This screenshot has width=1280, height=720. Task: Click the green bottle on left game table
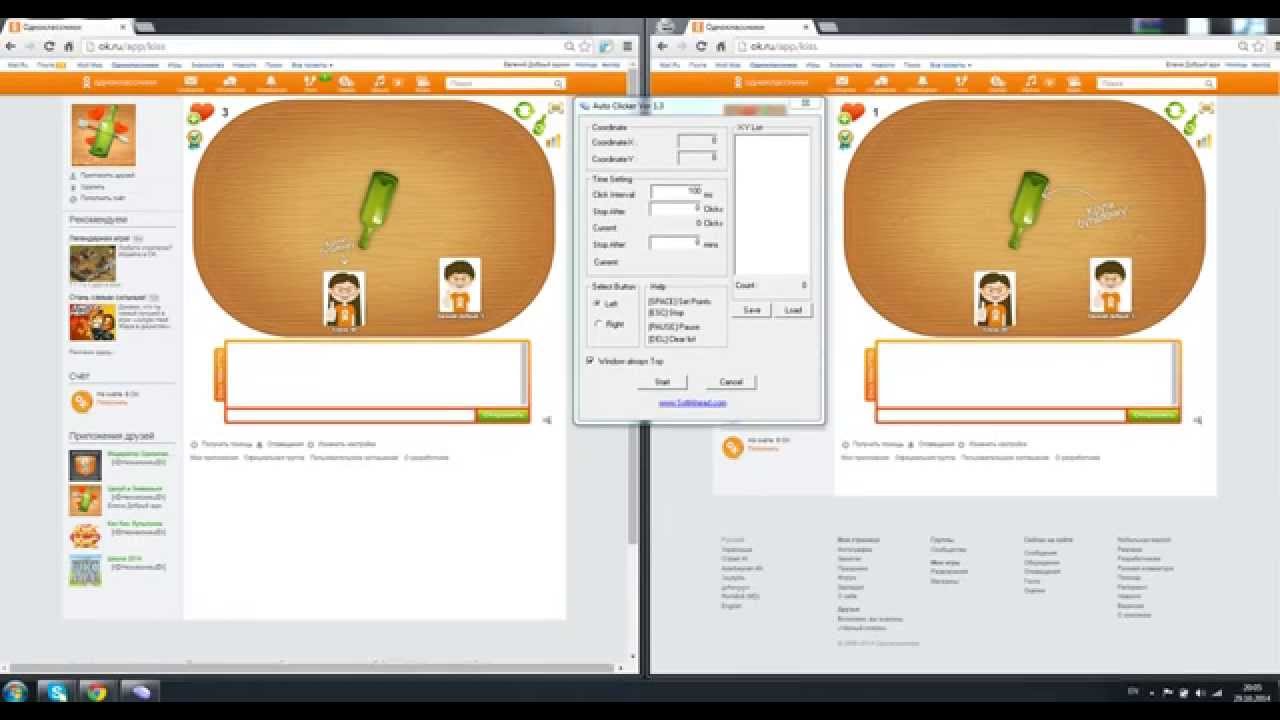click(x=377, y=207)
